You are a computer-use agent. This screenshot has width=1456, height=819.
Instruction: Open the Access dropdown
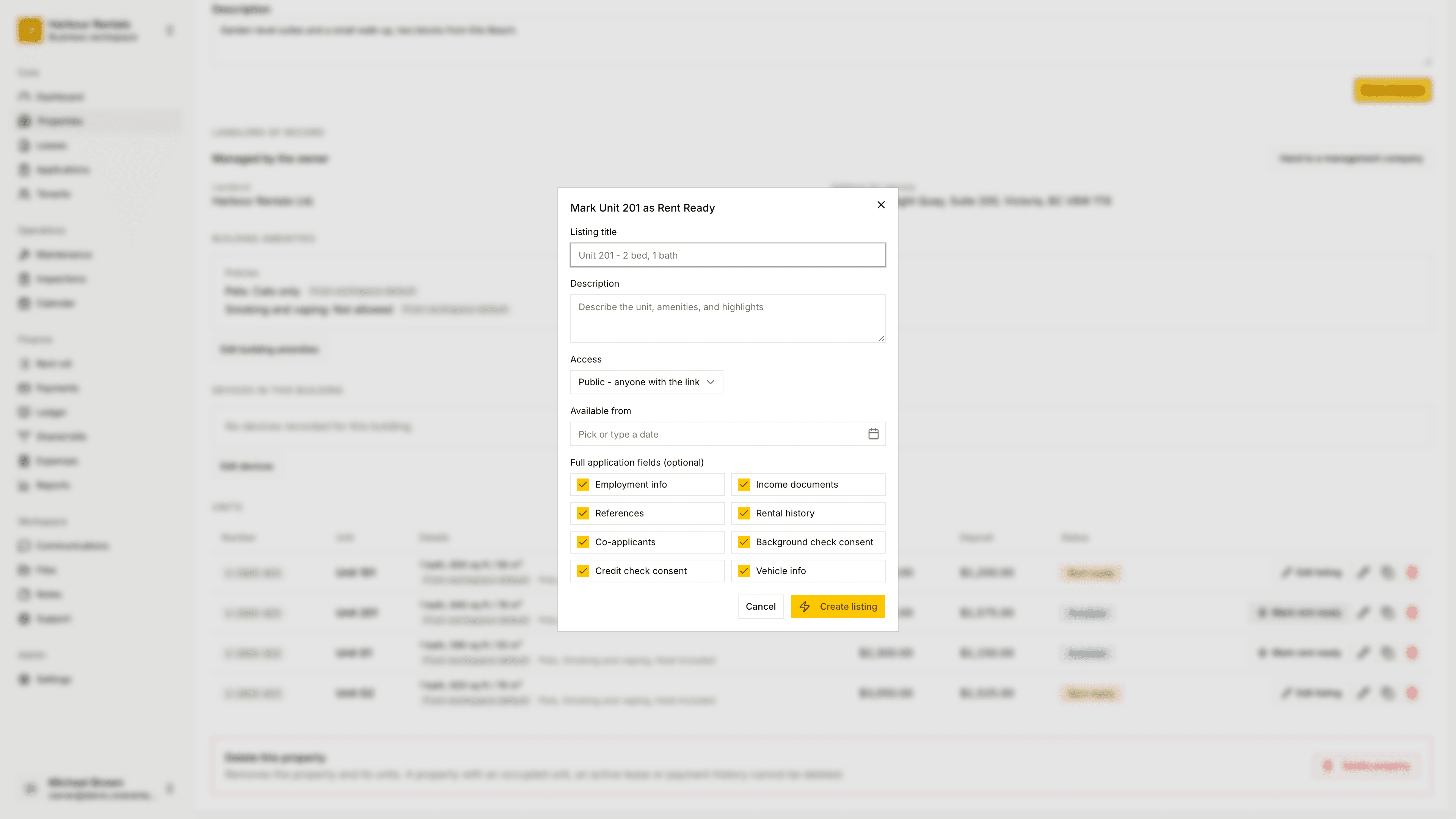(x=646, y=382)
